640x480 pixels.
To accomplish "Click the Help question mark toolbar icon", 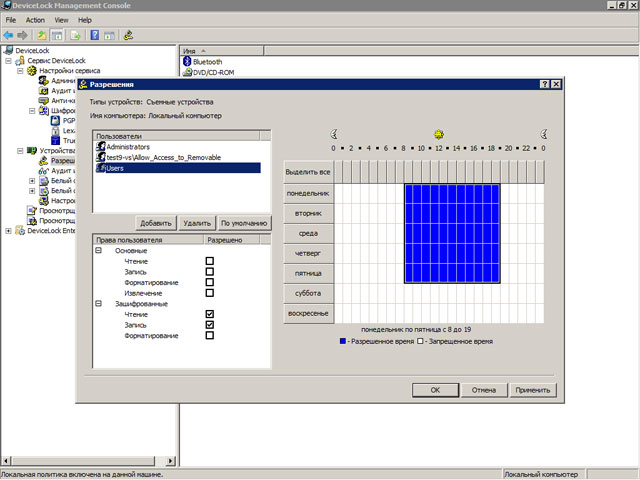I will [x=94, y=35].
